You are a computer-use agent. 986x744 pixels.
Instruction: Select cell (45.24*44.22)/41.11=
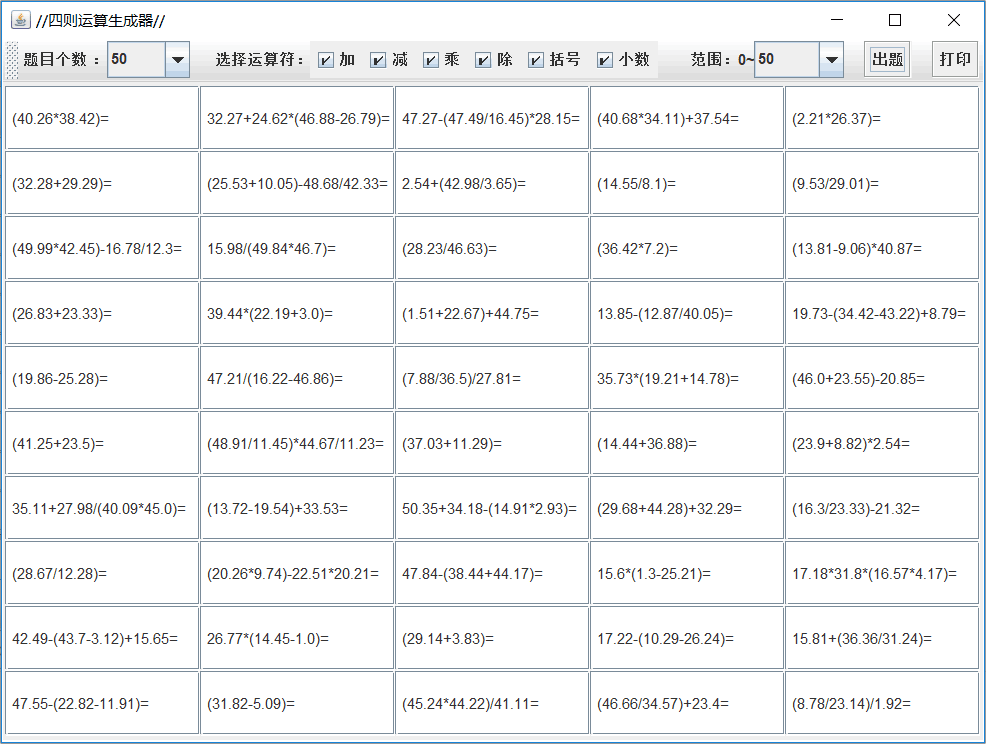click(x=492, y=703)
